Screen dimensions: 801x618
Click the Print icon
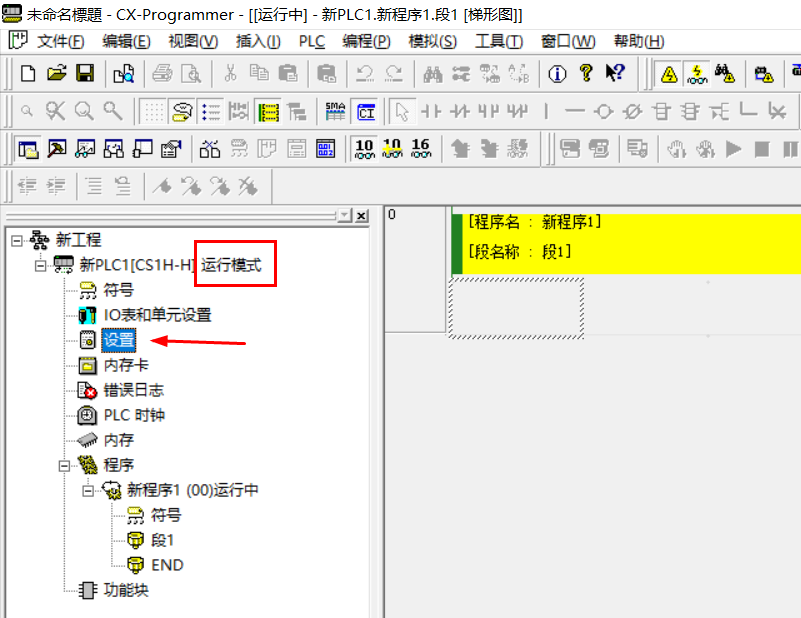[x=162, y=74]
